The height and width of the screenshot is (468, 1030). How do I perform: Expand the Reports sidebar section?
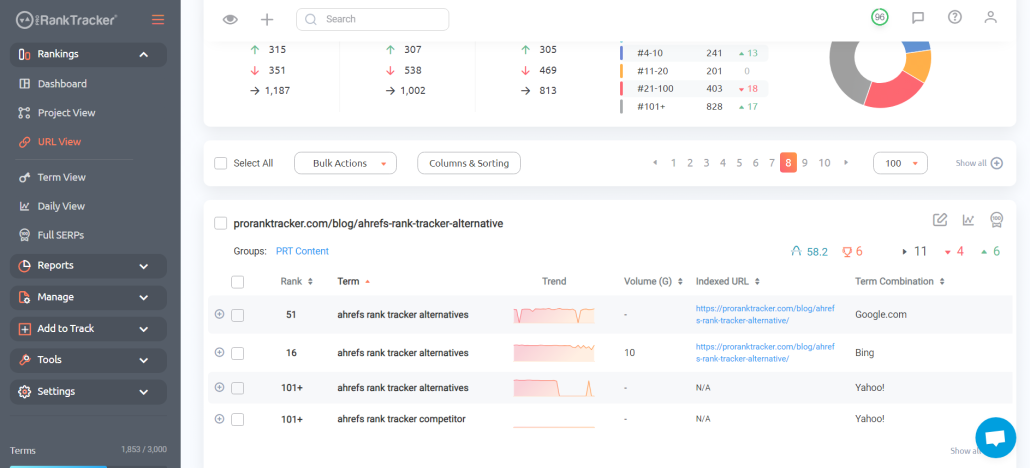coord(88,266)
